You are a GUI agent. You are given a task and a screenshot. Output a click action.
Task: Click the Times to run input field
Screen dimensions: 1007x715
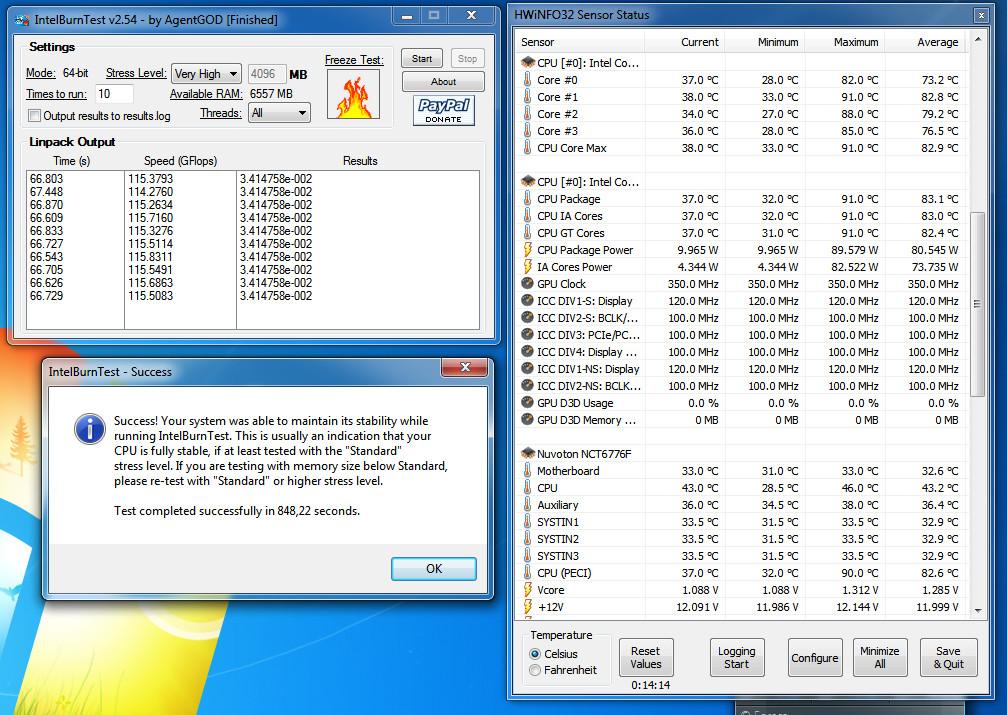(114, 94)
